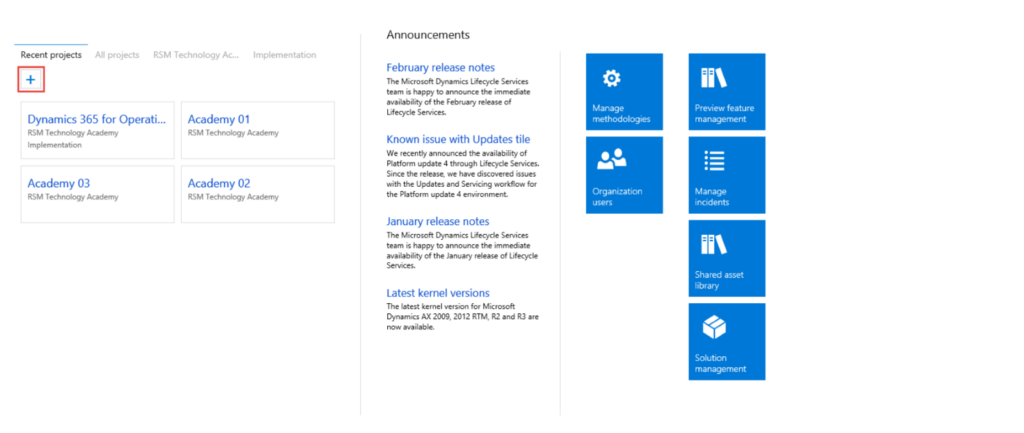
Task: Open the Preview feature management tile
Action: point(727,92)
